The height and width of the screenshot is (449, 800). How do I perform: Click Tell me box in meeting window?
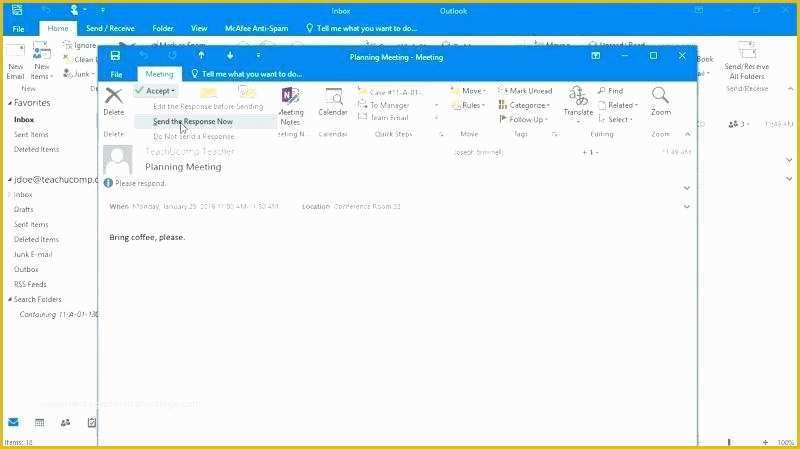pyautogui.click(x=247, y=74)
